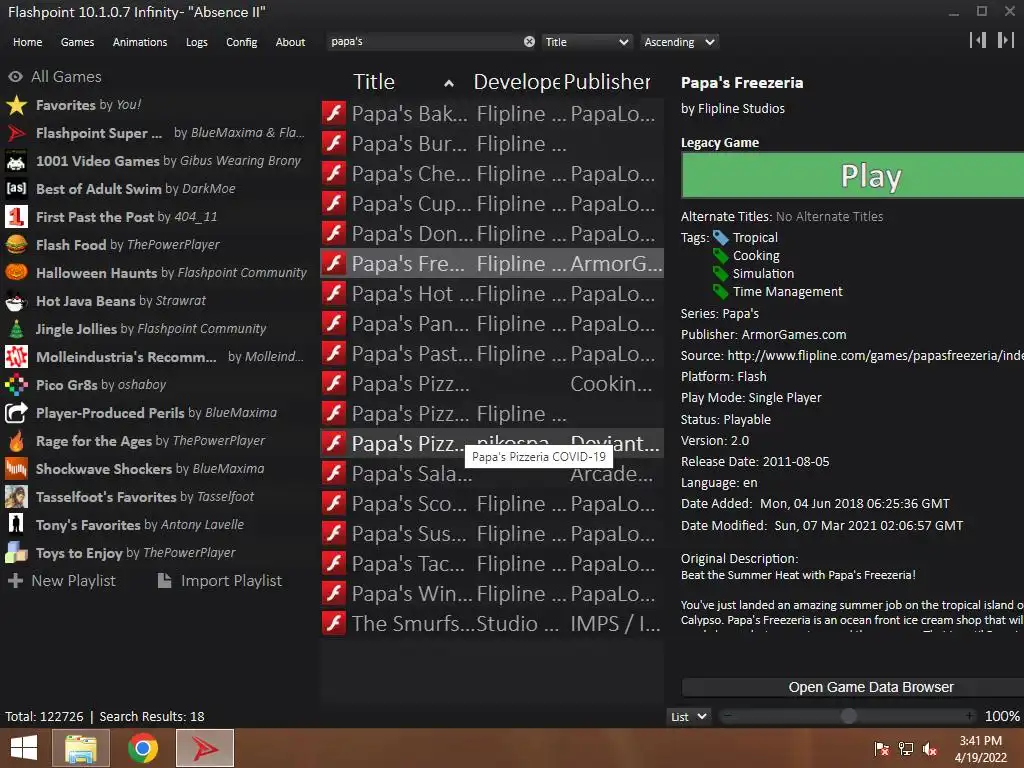Click the Tropical tag icon
Viewport: 1024px width, 768px height.
(x=720, y=238)
